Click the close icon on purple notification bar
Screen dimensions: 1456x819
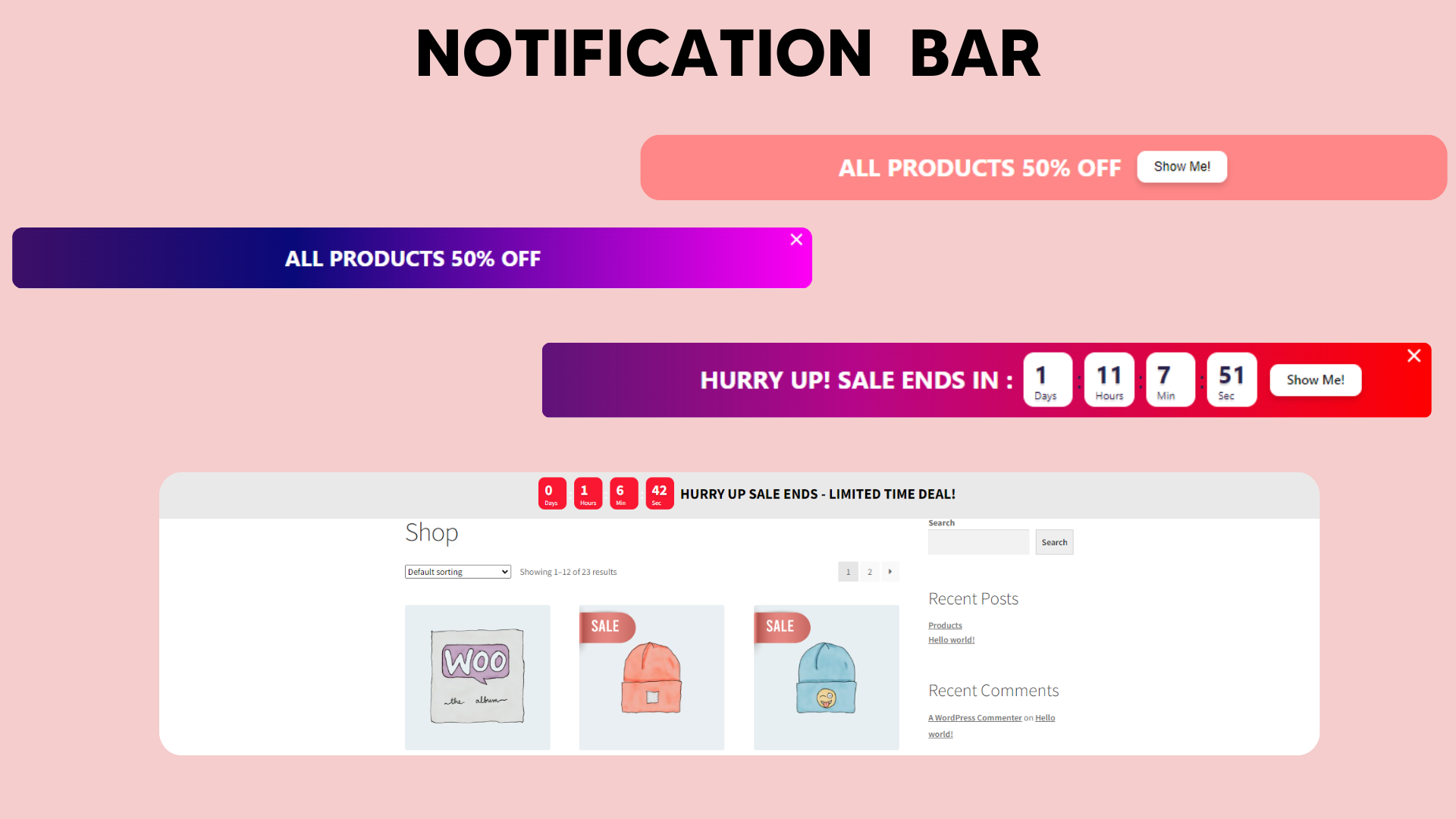pyautogui.click(x=796, y=239)
